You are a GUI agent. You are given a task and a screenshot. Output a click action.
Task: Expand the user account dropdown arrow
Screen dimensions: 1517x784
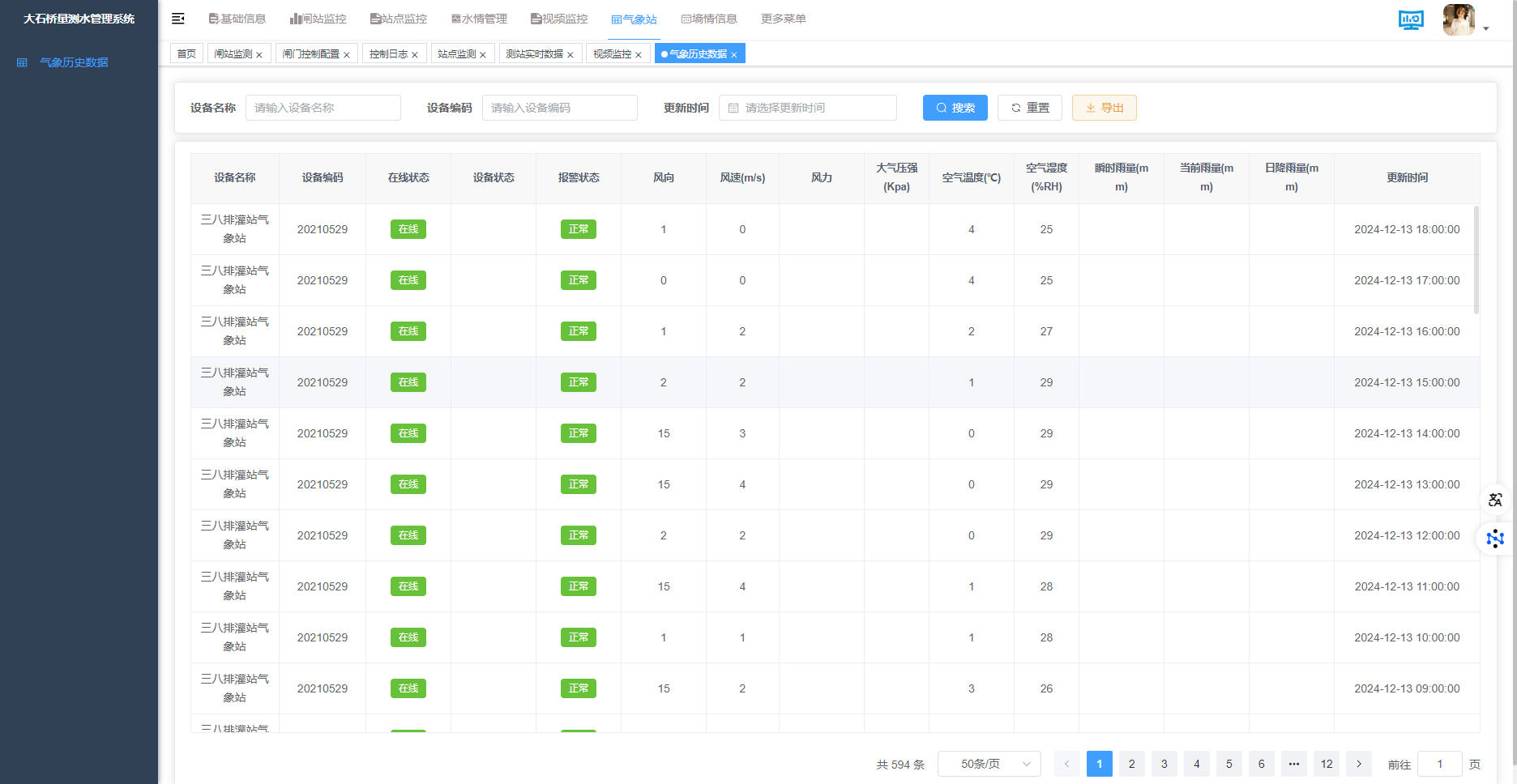tap(1486, 28)
